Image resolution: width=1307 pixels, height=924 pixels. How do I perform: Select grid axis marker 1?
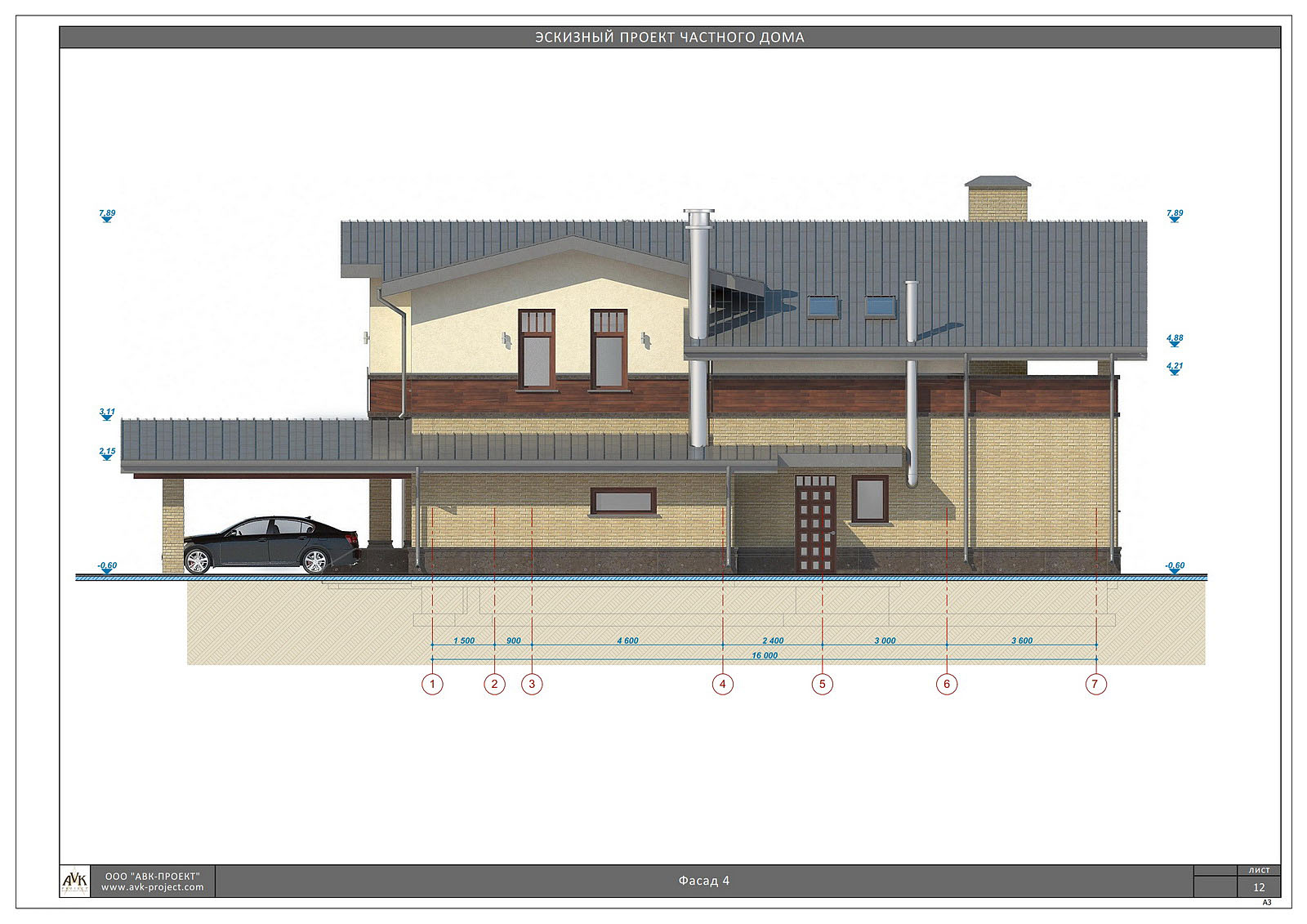[432, 684]
